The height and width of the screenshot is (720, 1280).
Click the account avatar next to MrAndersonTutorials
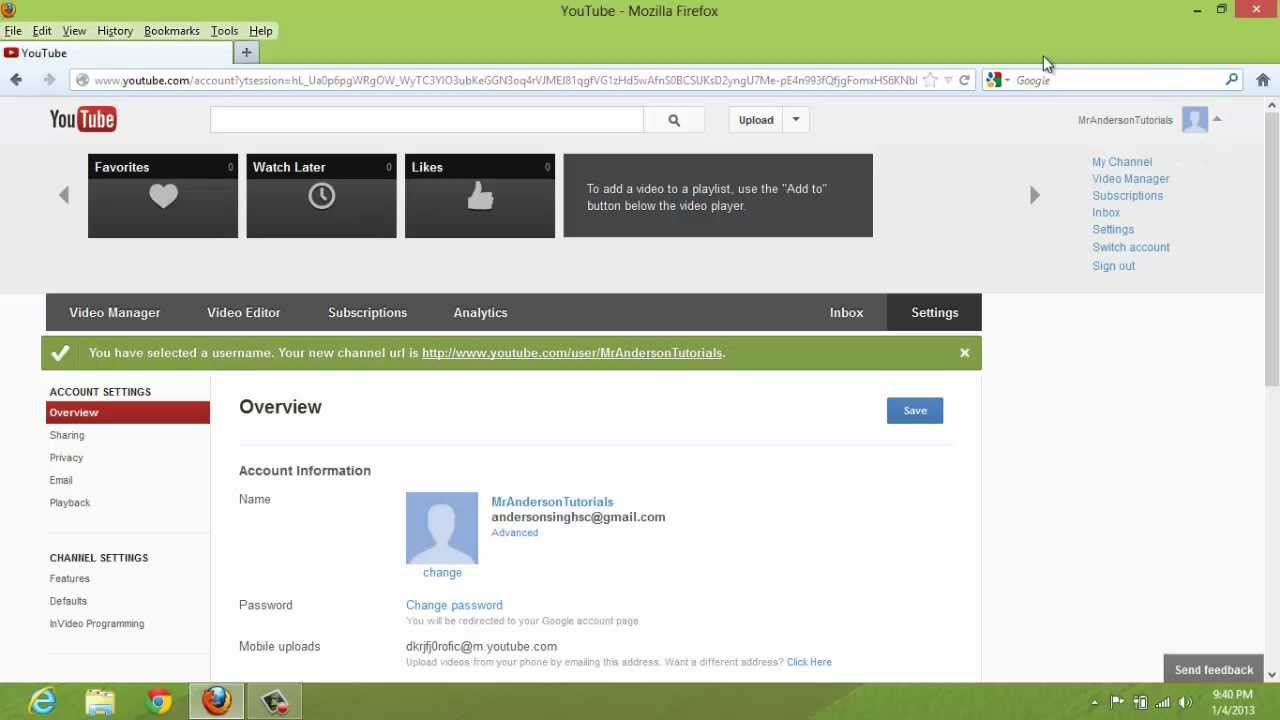tap(1195, 120)
